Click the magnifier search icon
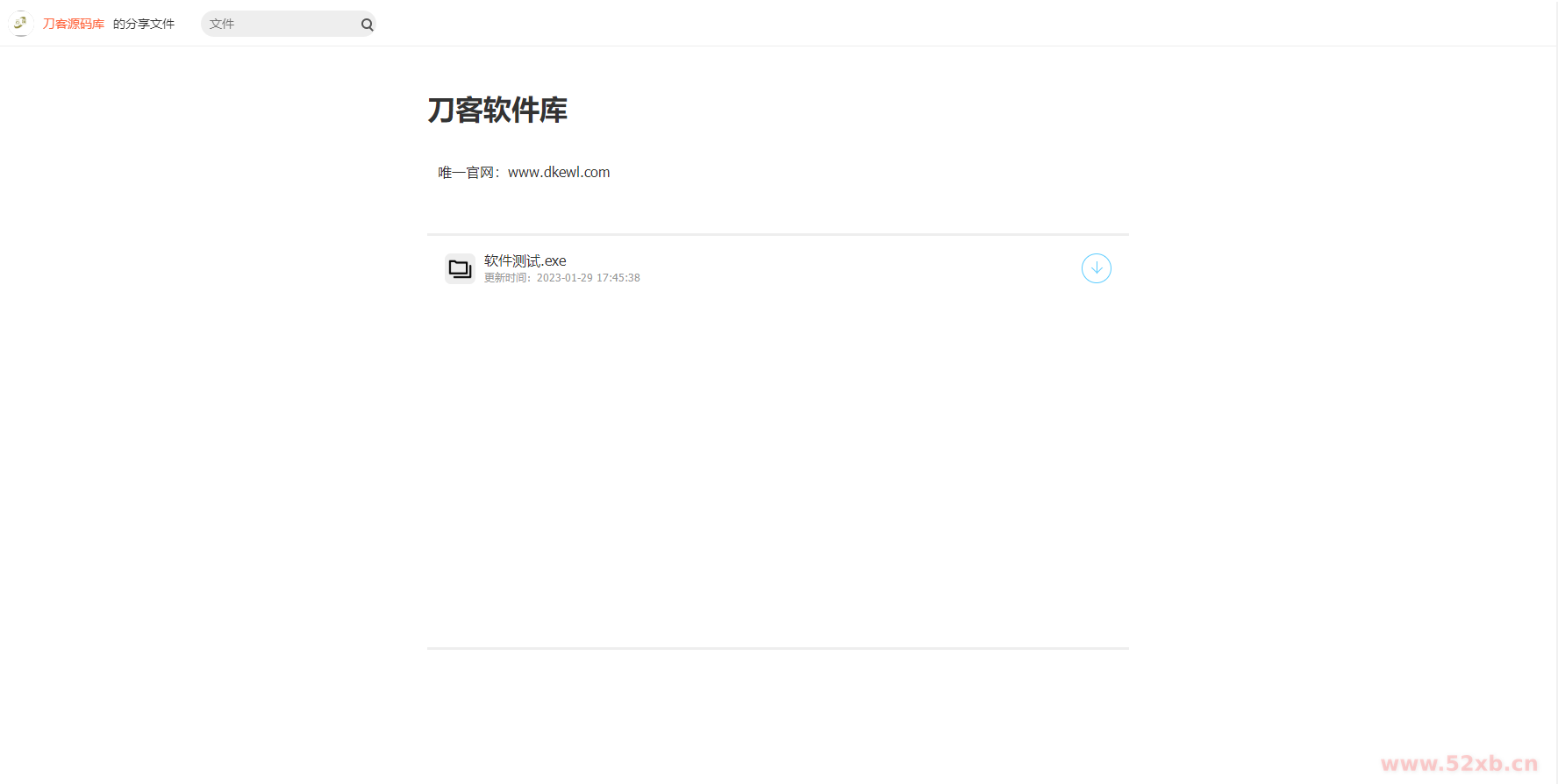 (x=367, y=25)
